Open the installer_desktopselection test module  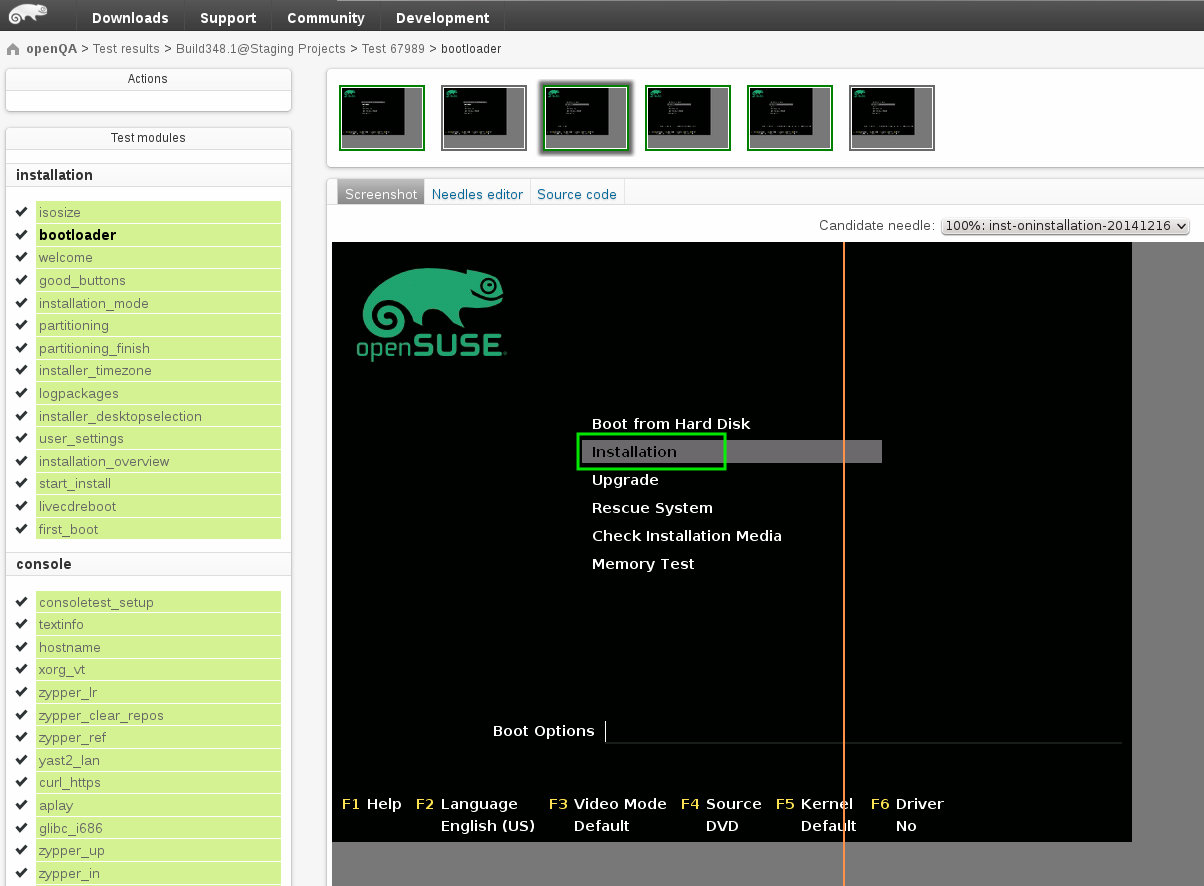[158, 416]
